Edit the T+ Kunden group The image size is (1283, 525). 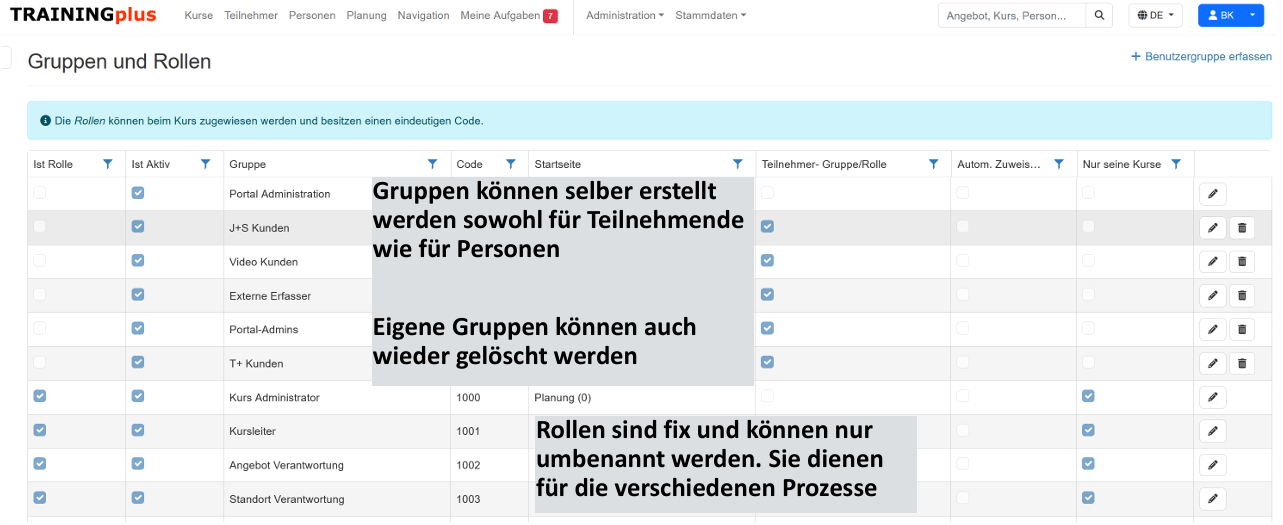(1212, 363)
